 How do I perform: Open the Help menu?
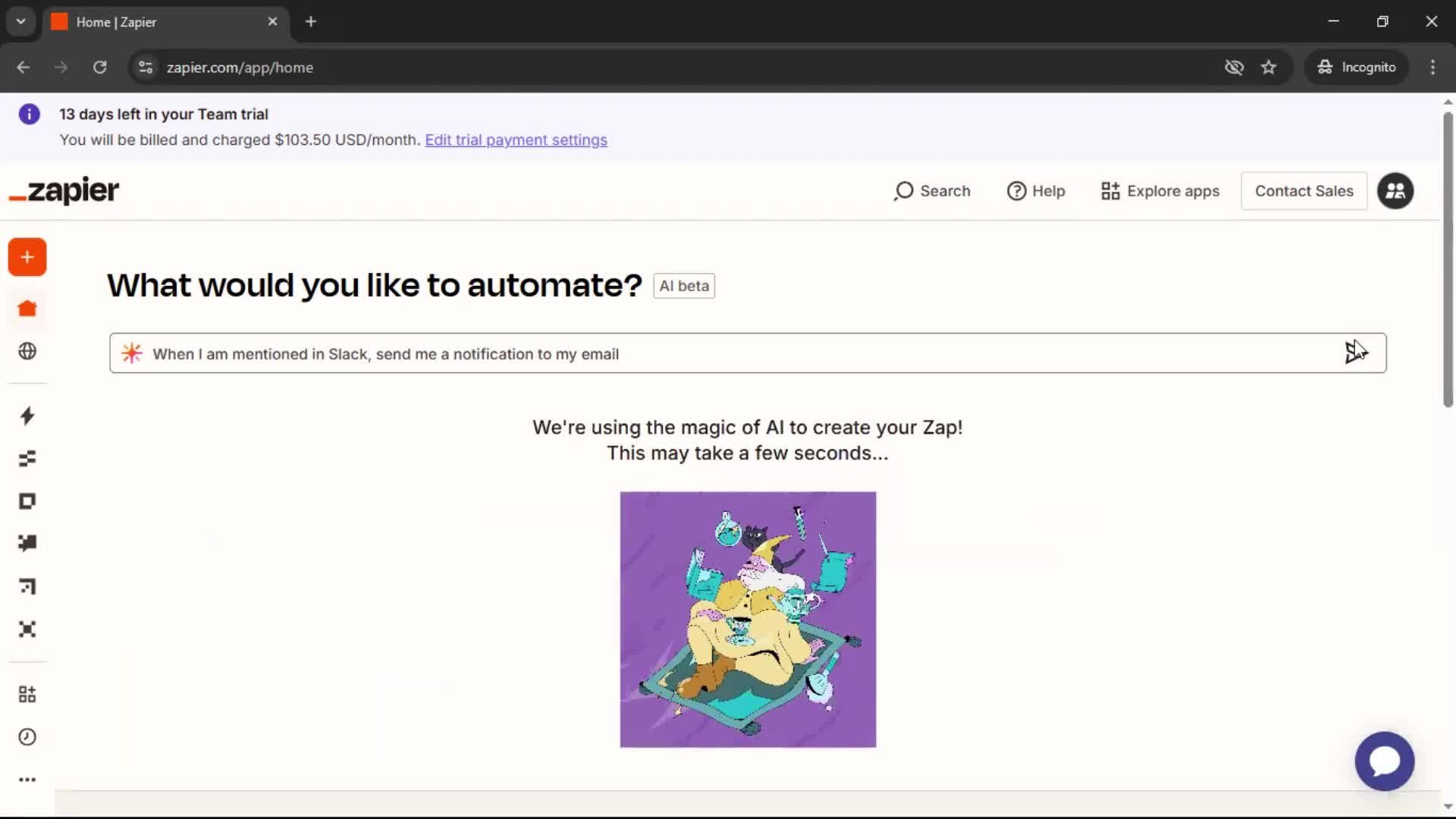[x=1036, y=191]
